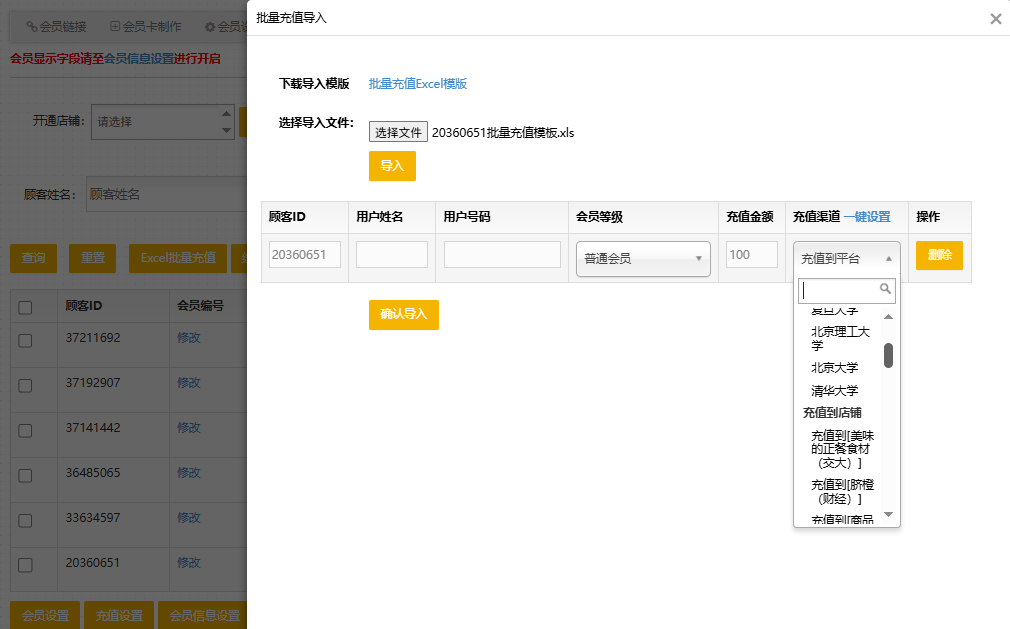This screenshot has width=1010, height=629.
Task: Select 北京大学 from the channel list
Action: click(834, 367)
